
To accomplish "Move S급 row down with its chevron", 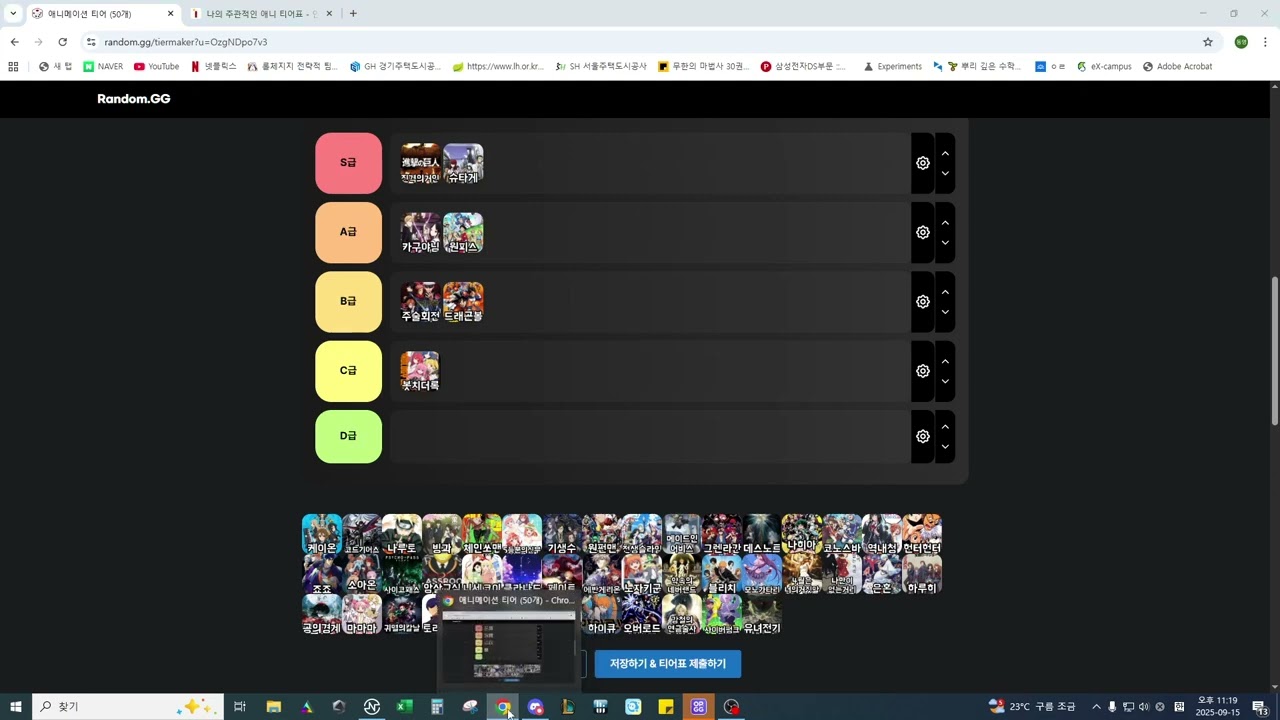I will (945, 173).
